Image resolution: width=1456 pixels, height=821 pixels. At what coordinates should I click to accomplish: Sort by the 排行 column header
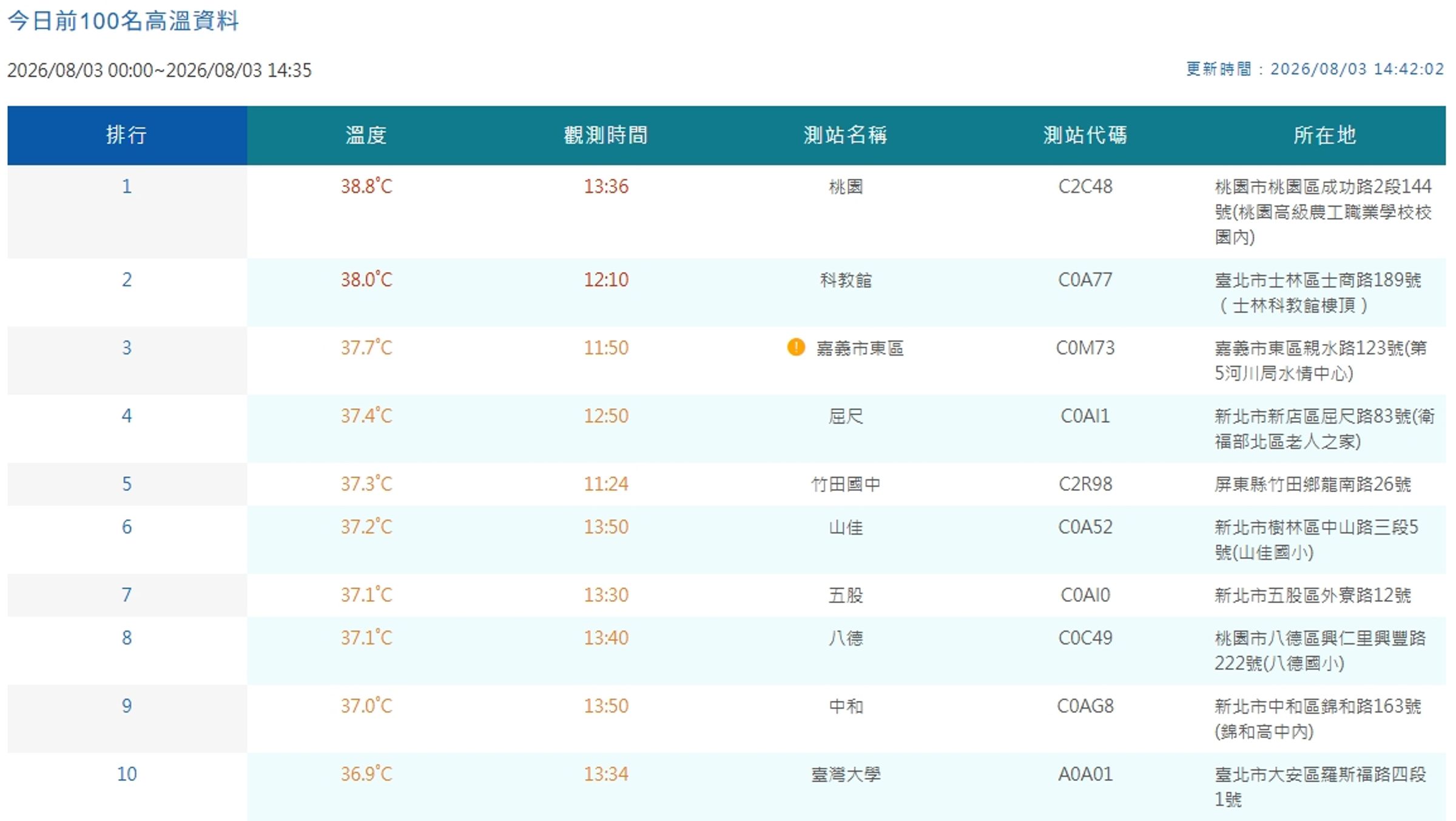(x=127, y=135)
